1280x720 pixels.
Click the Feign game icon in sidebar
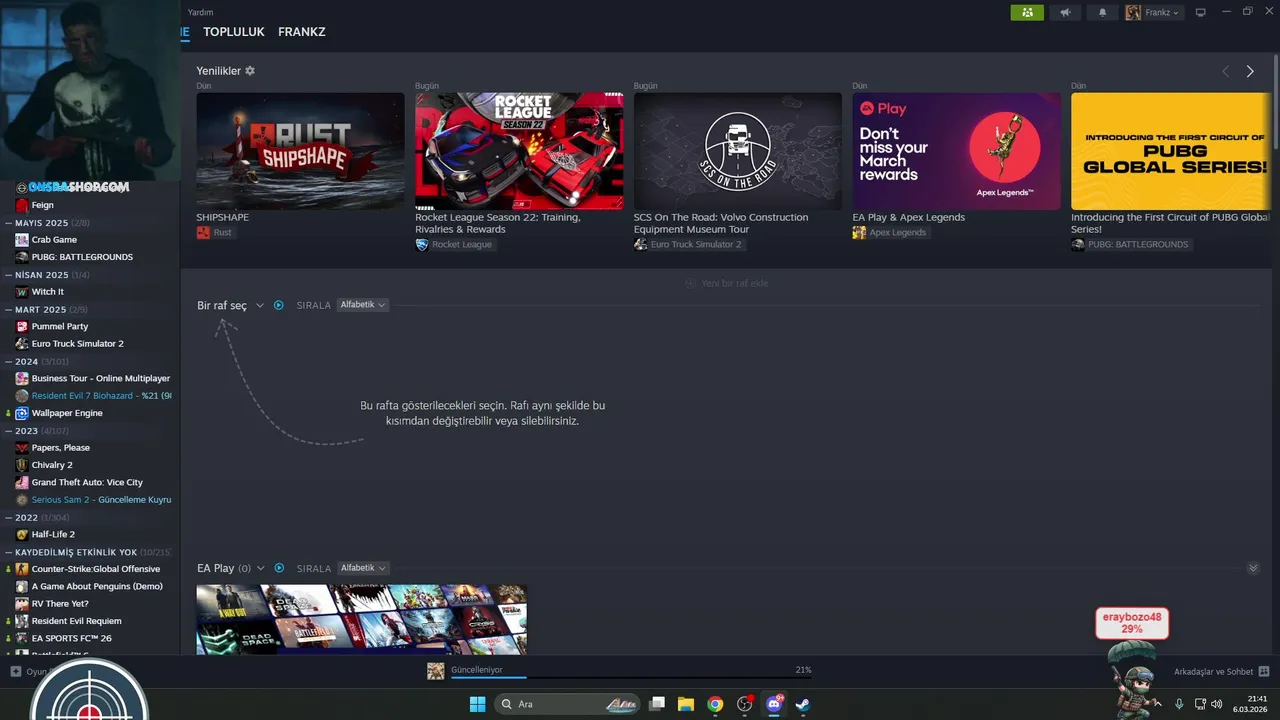coord(22,205)
